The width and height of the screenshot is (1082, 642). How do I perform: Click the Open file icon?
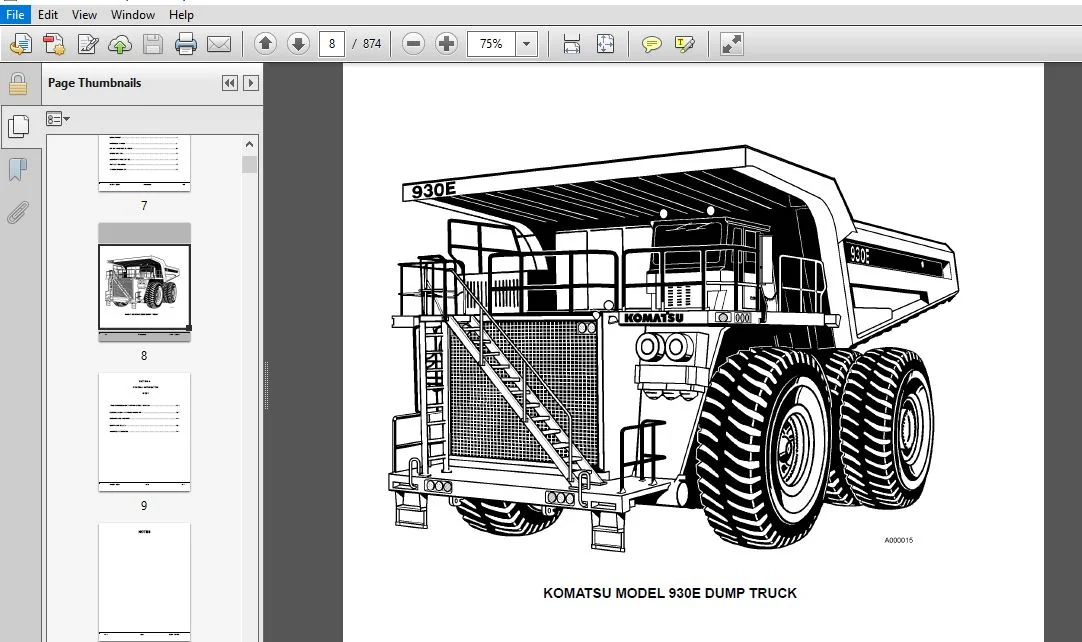21,44
